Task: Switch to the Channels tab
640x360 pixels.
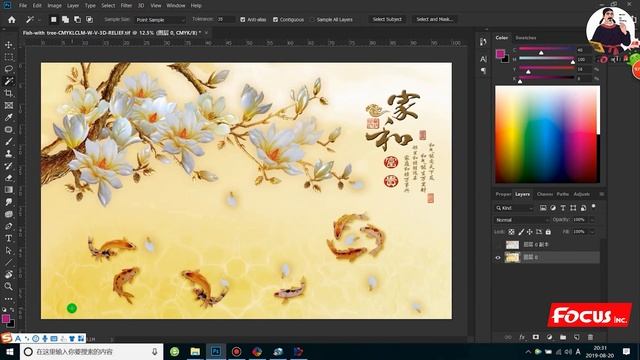Action: click(544, 194)
